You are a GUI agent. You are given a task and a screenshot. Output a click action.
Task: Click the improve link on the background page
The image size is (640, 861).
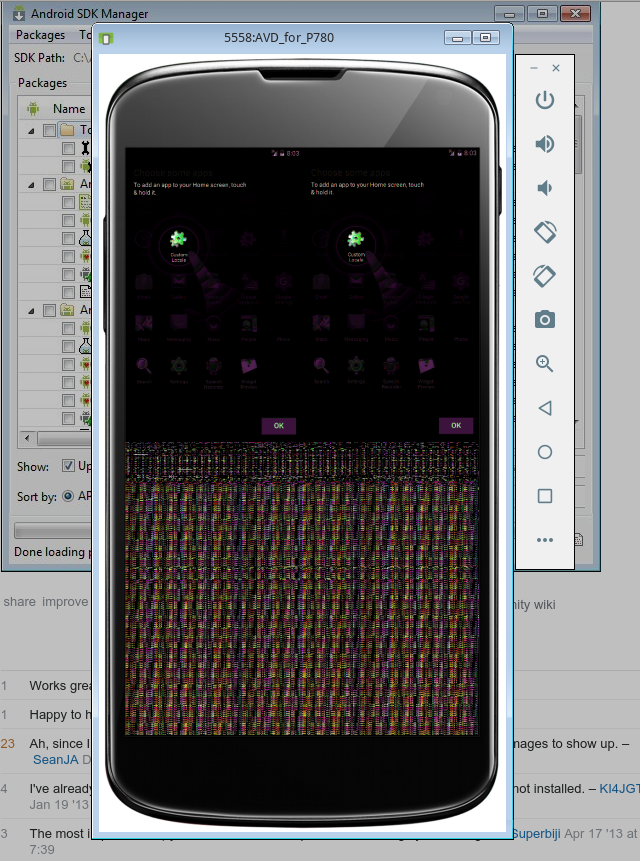[x=65, y=602]
